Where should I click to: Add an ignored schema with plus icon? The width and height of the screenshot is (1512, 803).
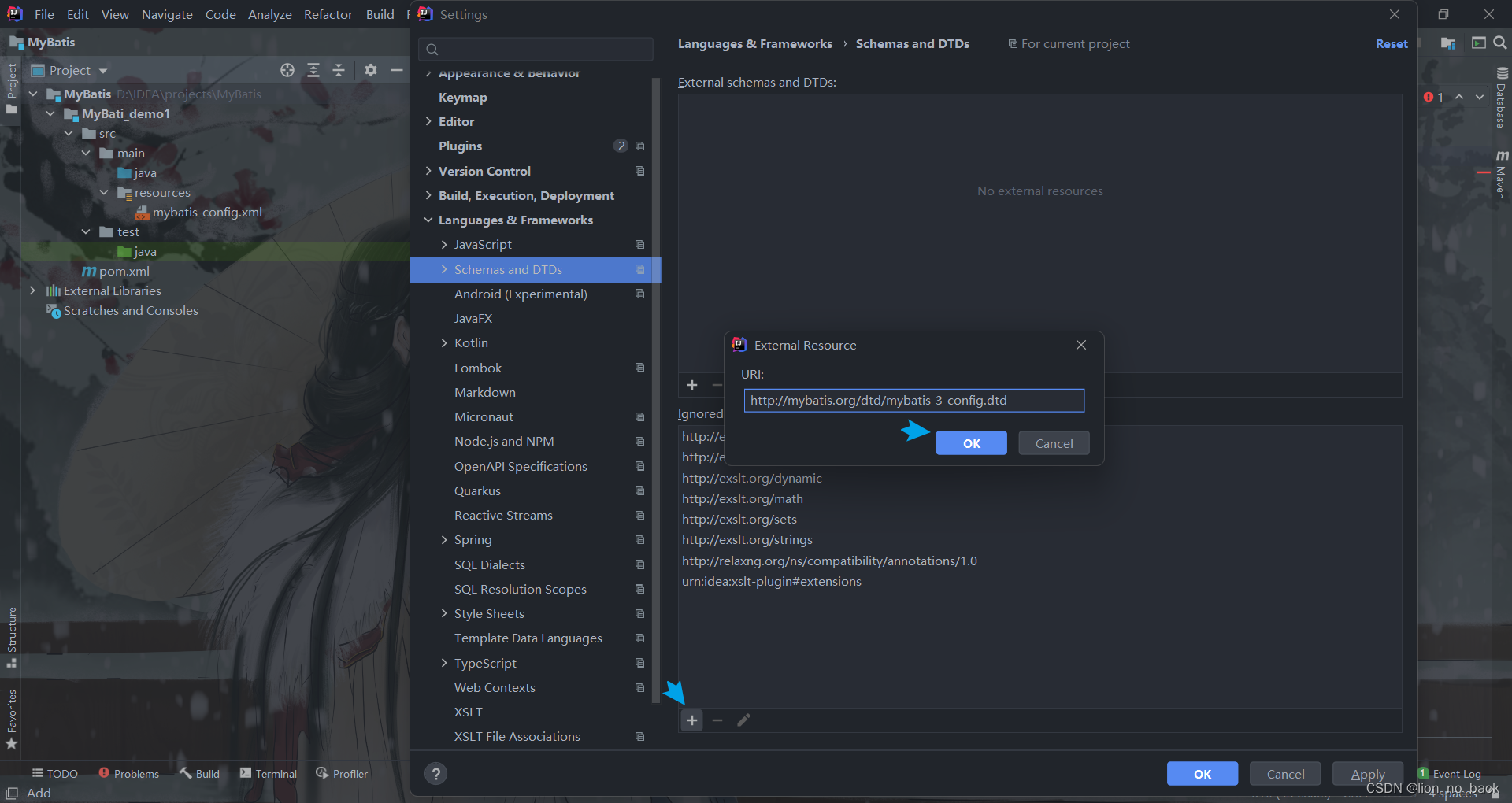692,720
